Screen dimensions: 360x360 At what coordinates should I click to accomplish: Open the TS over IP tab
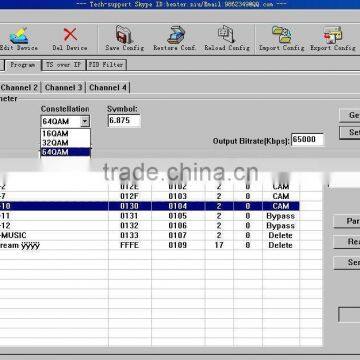tap(63, 65)
